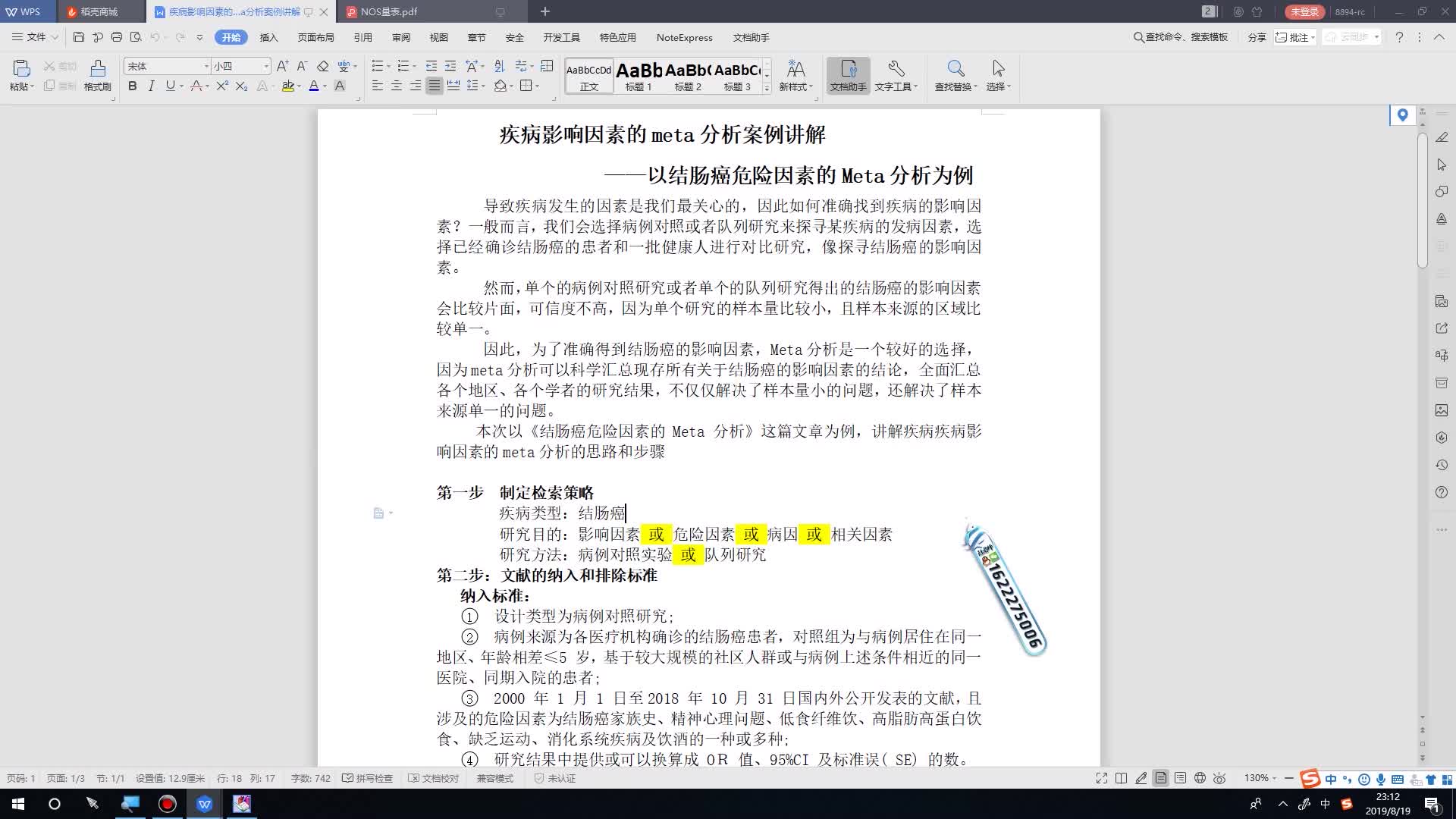Pick text highlight color swatch

287,86
